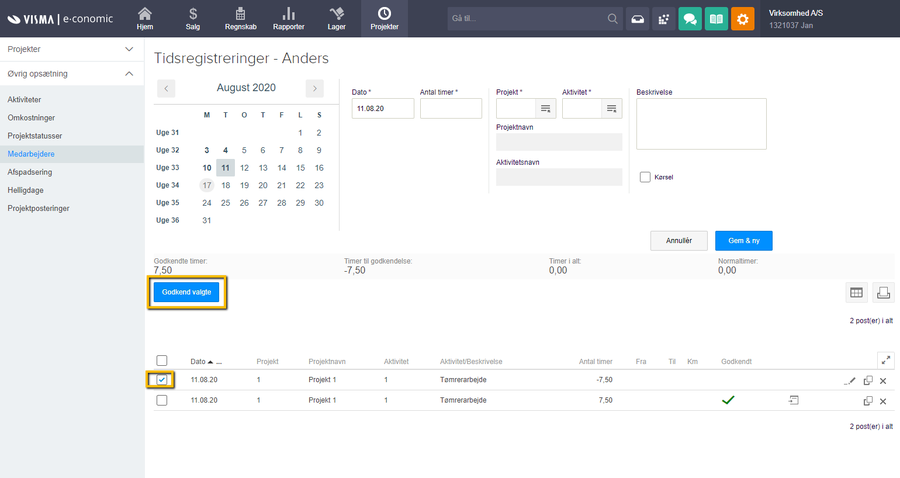Click the inbox tray icon
Viewport: 900px width, 478px height.
pos(638,19)
